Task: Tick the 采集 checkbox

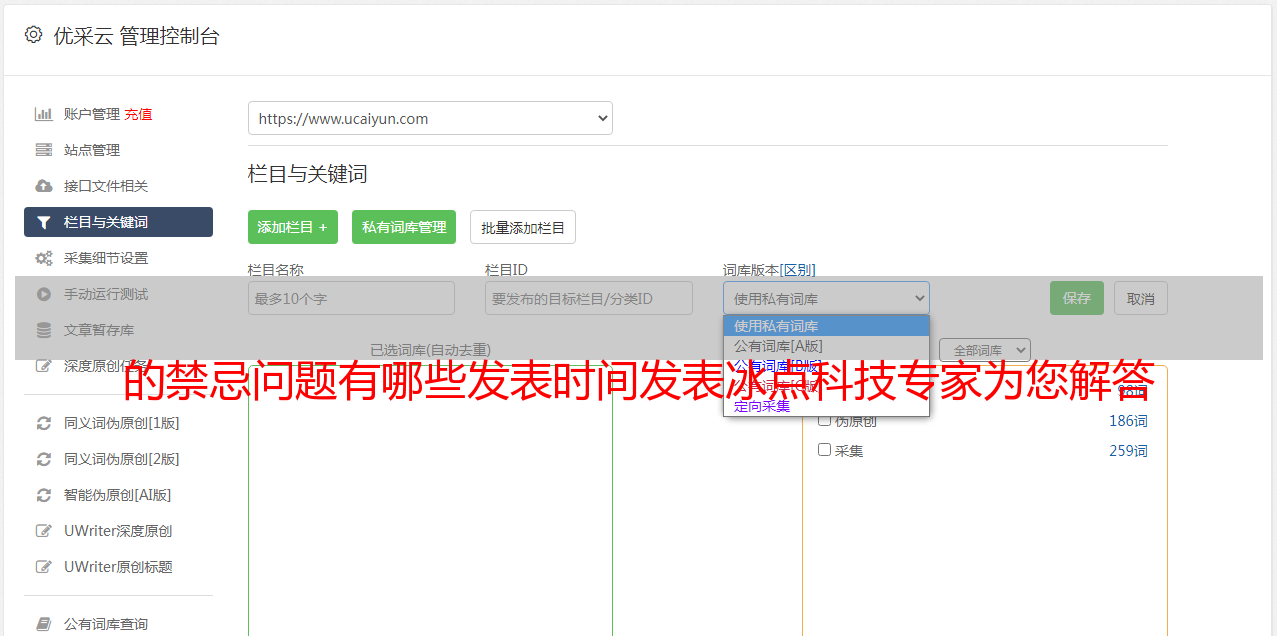Action: tap(825, 450)
